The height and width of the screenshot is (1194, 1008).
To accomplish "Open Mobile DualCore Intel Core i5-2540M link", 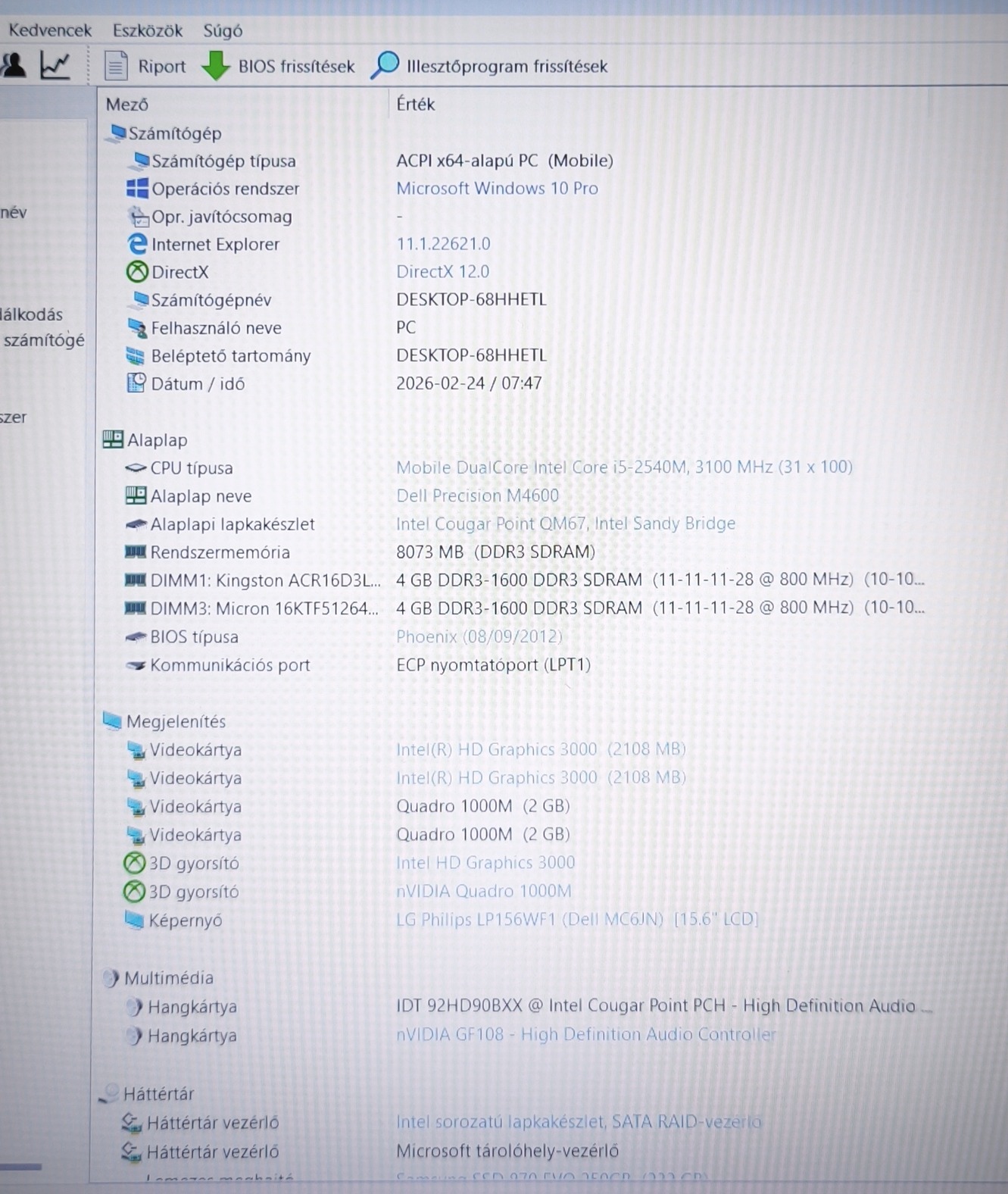I will click(x=624, y=467).
